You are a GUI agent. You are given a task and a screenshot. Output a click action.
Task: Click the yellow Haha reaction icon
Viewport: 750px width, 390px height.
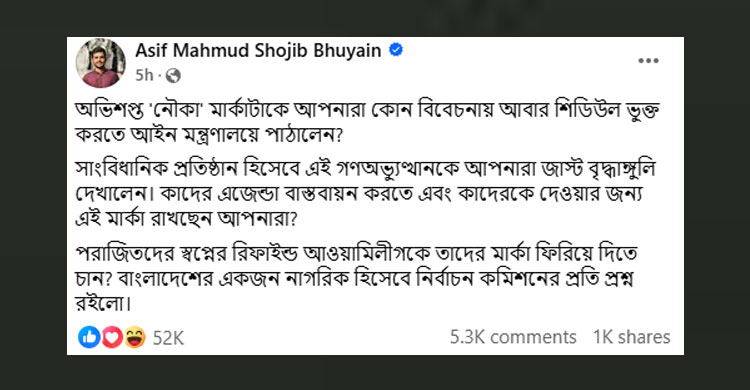pyautogui.click(x=135, y=337)
